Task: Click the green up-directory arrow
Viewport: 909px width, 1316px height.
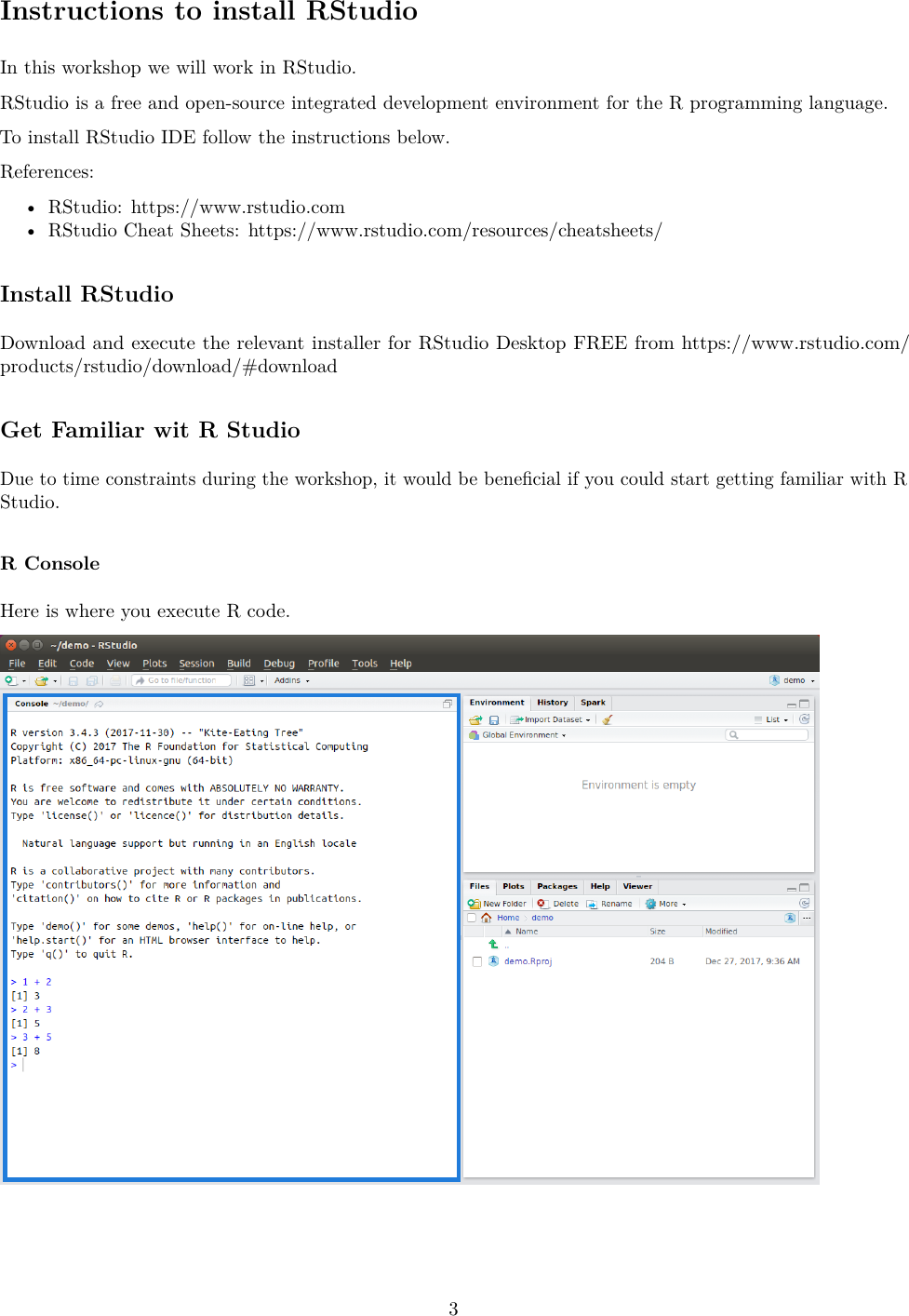Action: pos(493,944)
